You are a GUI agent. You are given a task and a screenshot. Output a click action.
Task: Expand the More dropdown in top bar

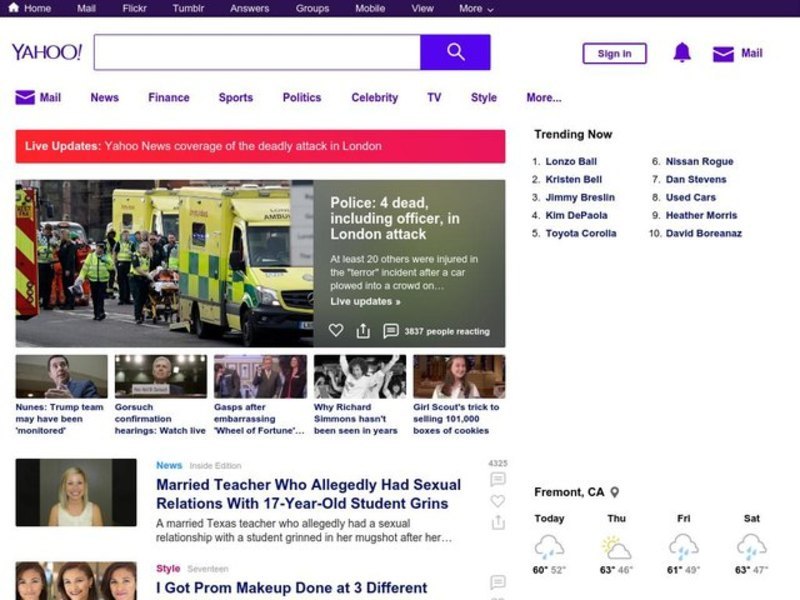pyautogui.click(x=476, y=8)
